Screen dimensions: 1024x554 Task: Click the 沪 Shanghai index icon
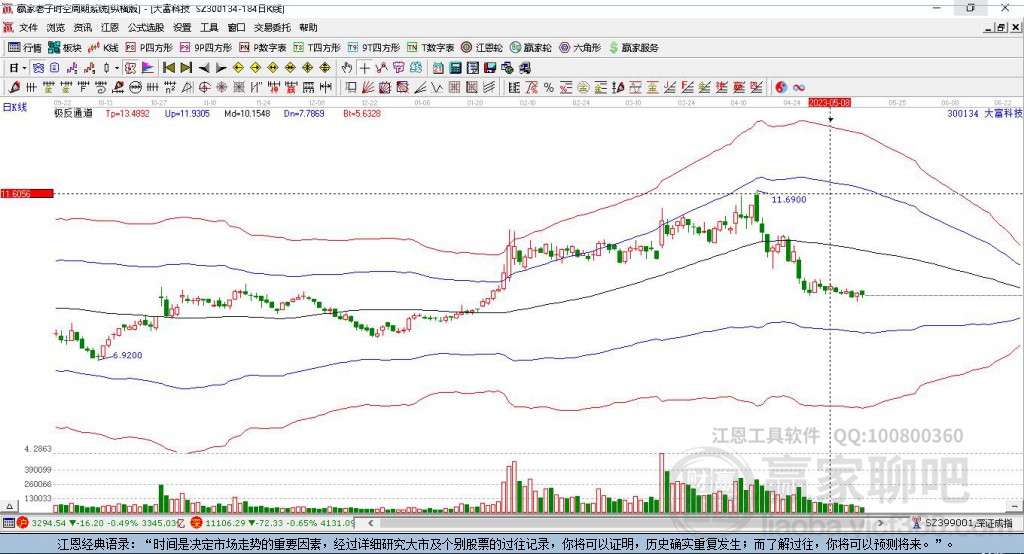click(23, 523)
